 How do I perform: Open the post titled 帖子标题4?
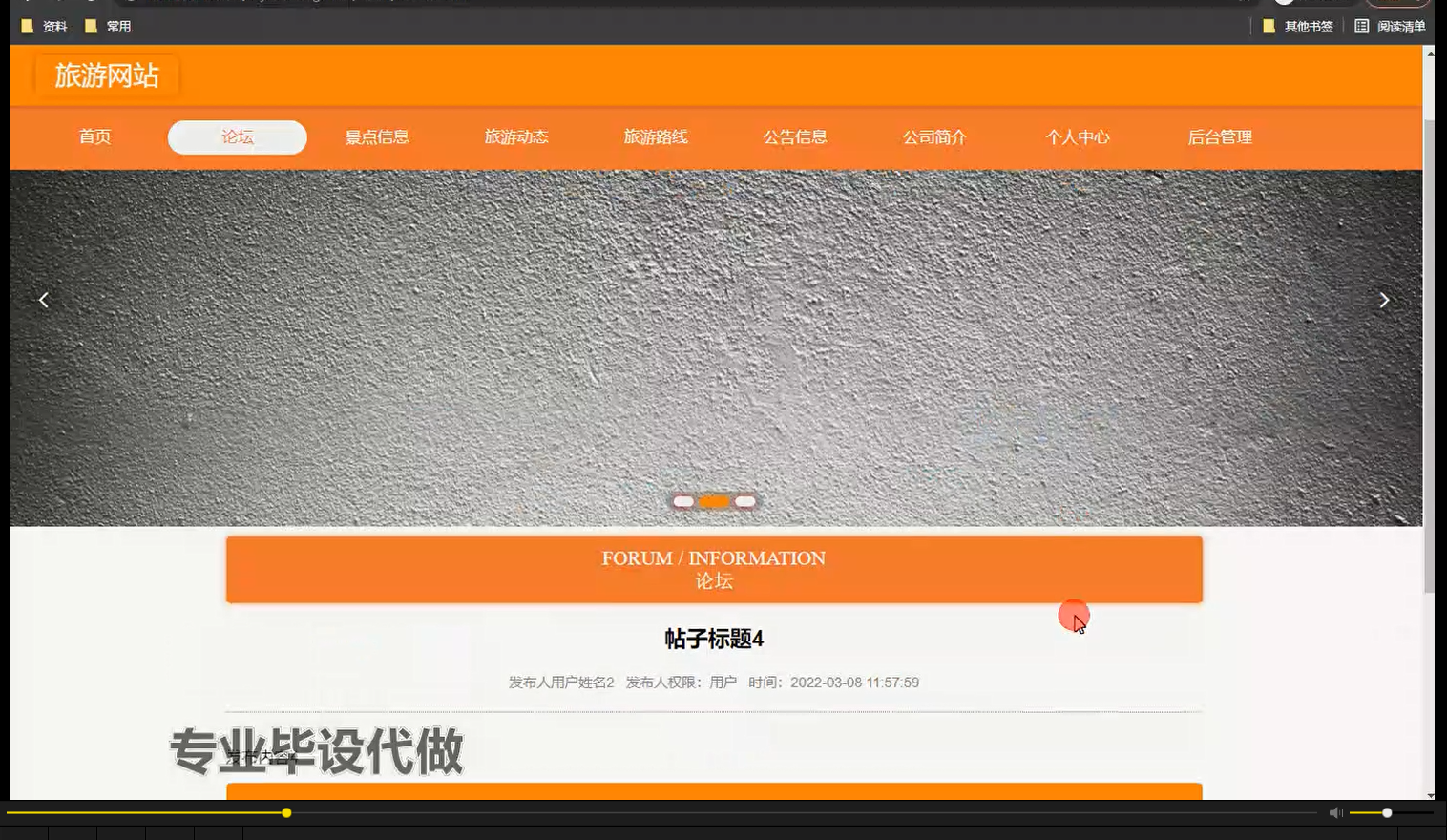click(714, 640)
